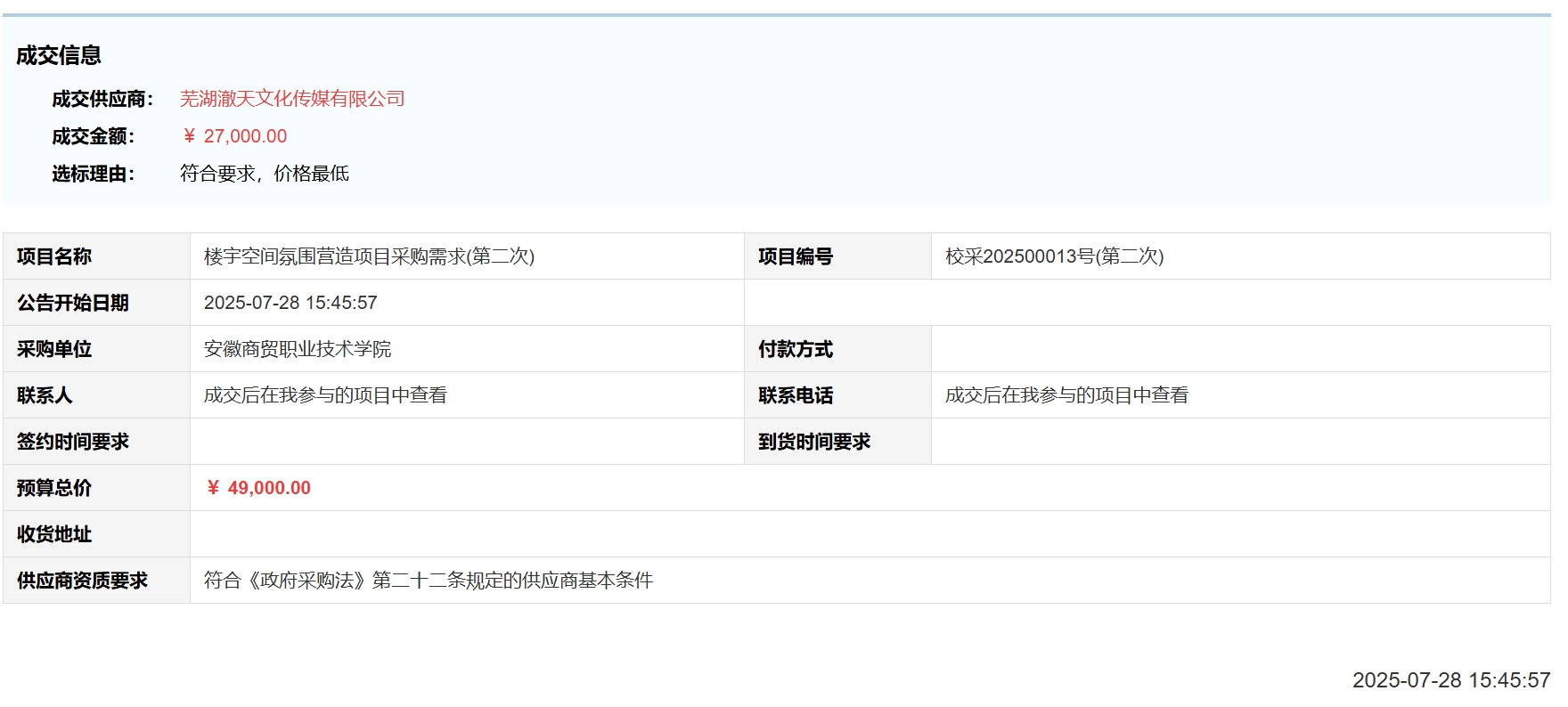Select the ¥ 27,000.00 transaction amount

point(234,136)
